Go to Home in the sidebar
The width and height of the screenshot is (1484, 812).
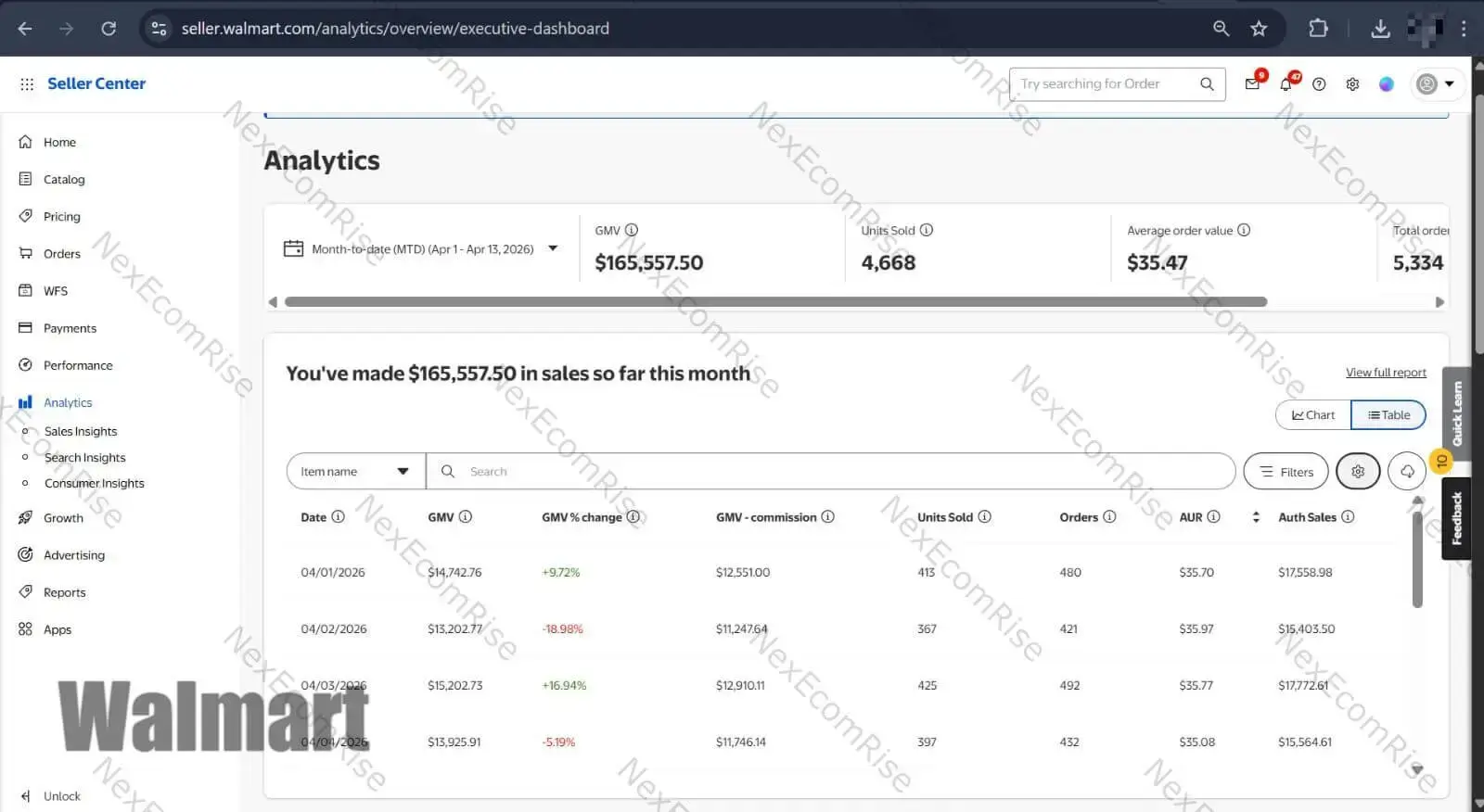point(59,143)
